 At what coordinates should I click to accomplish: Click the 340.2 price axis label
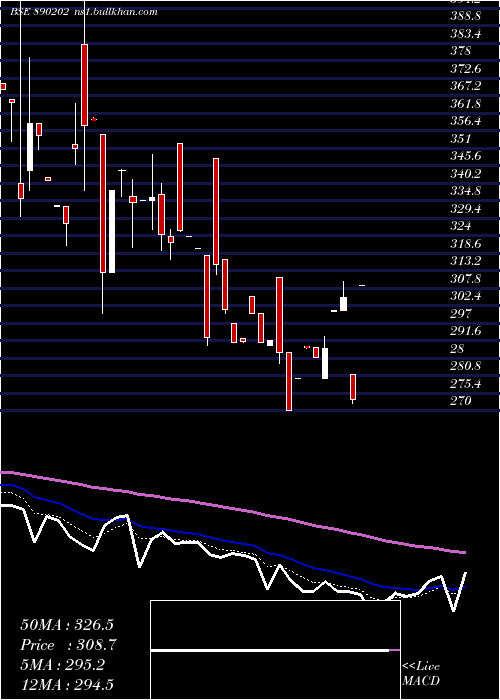coord(466,174)
